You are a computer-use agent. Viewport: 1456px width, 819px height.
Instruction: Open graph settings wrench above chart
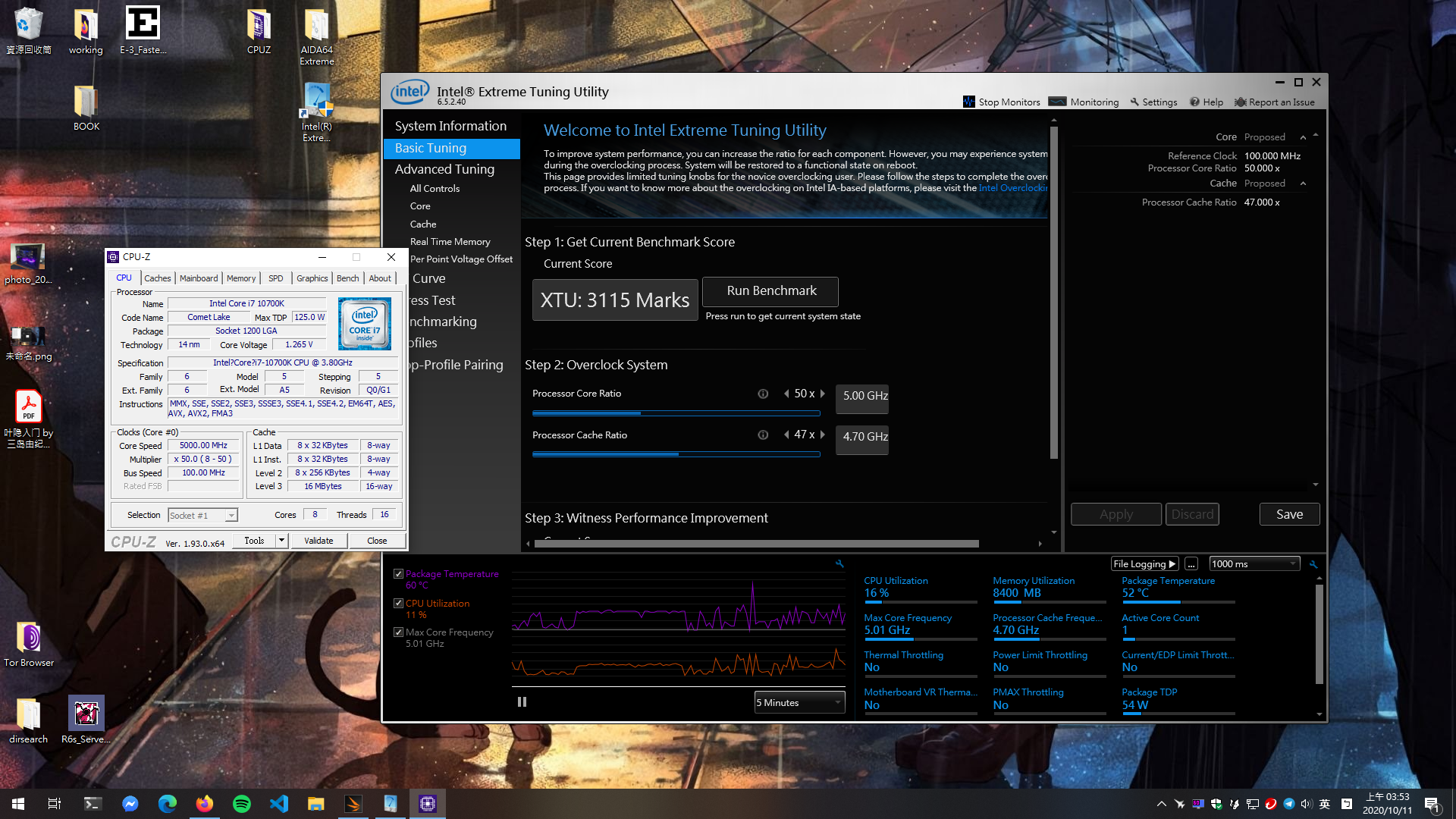pyautogui.click(x=839, y=563)
